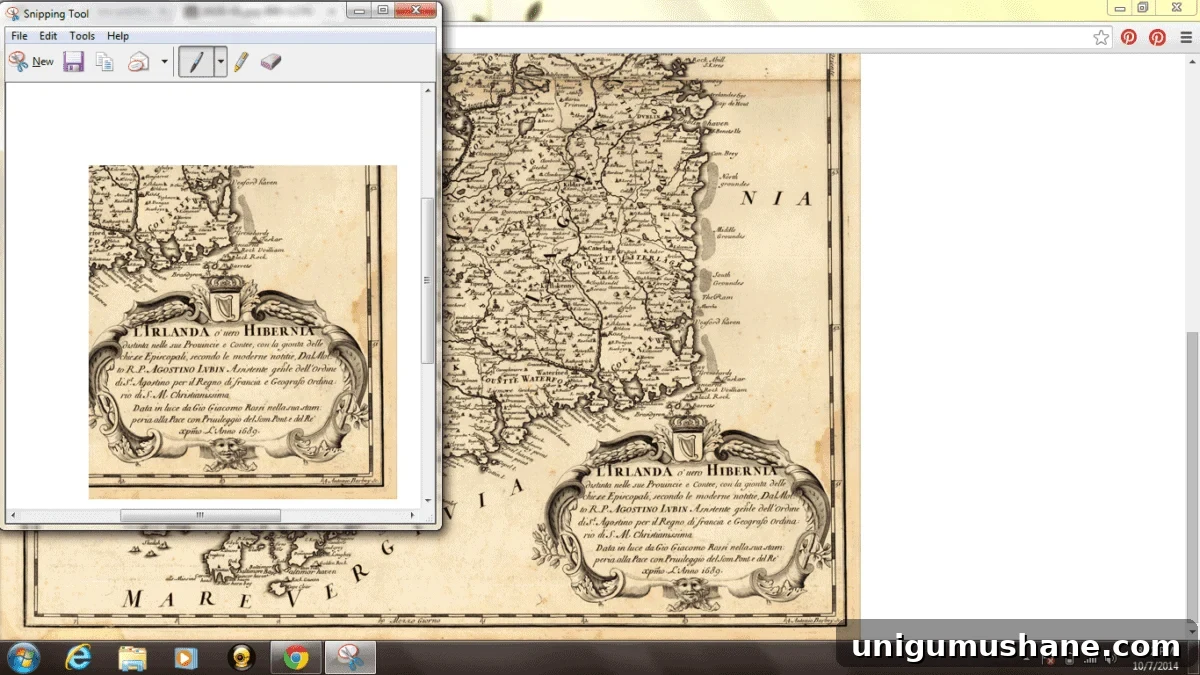
Task: Click the Snipping Tool scroll down arrow
Action: (428, 500)
